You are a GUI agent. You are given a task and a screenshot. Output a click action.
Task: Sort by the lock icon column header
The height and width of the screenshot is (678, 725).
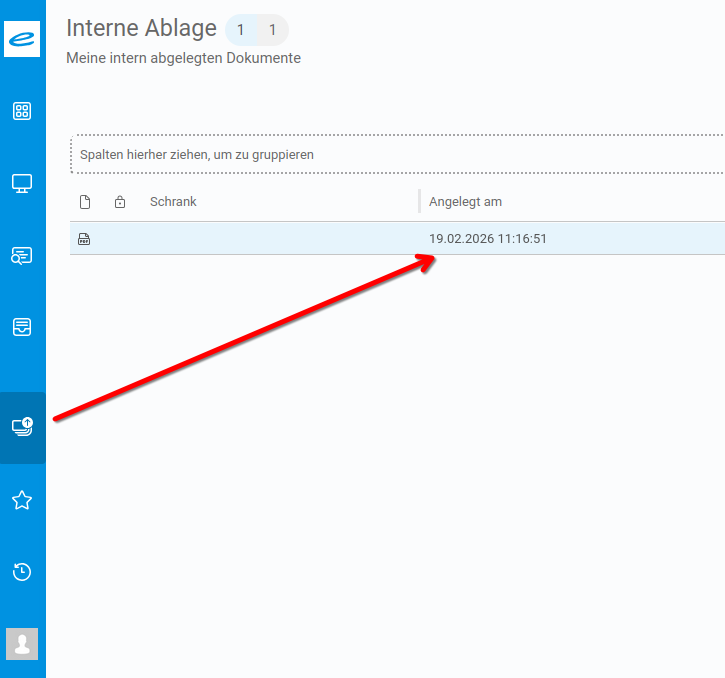click(120, 202)
